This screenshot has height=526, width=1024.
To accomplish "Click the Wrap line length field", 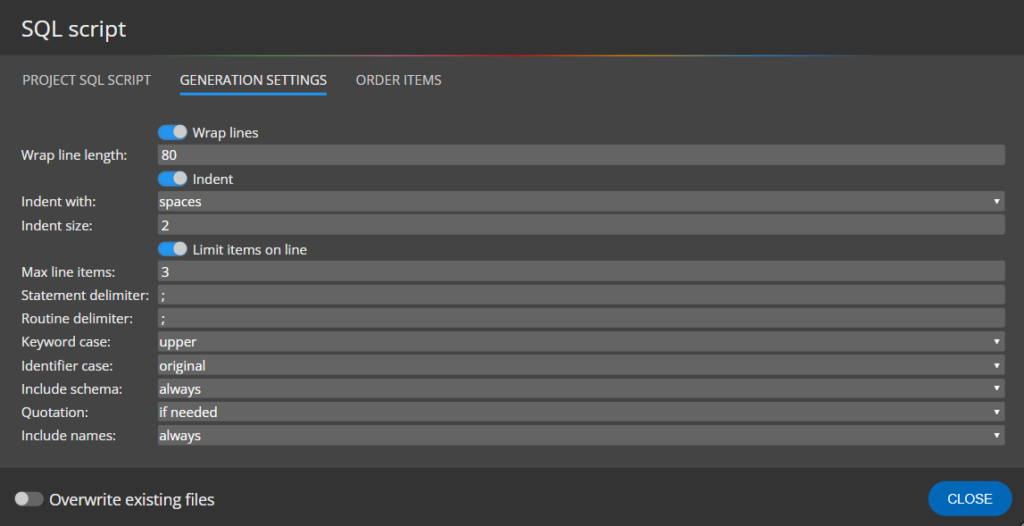I will (580, 155).
